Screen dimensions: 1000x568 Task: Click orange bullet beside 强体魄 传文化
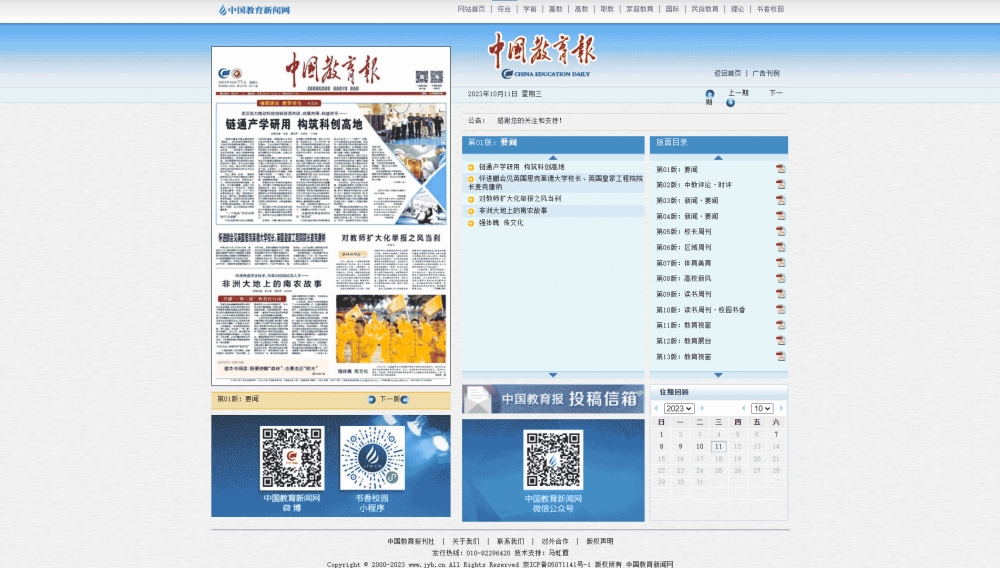point(471,223)
